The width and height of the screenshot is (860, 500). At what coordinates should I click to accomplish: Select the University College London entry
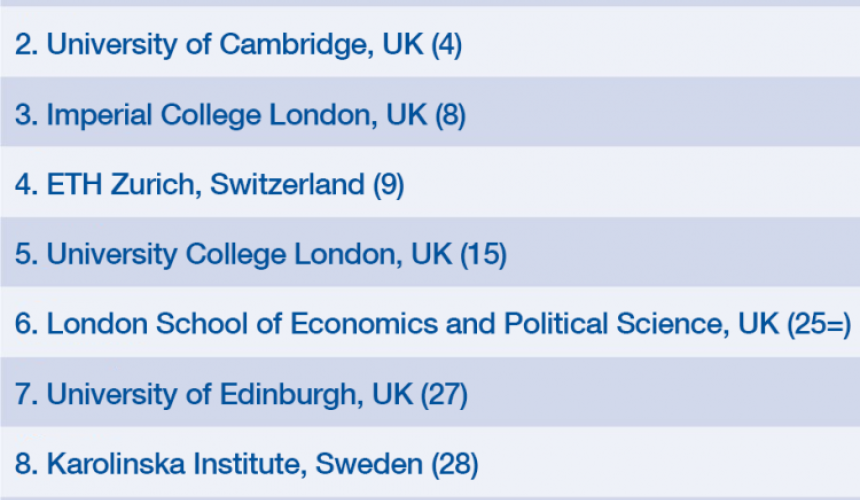coord(430,252)
